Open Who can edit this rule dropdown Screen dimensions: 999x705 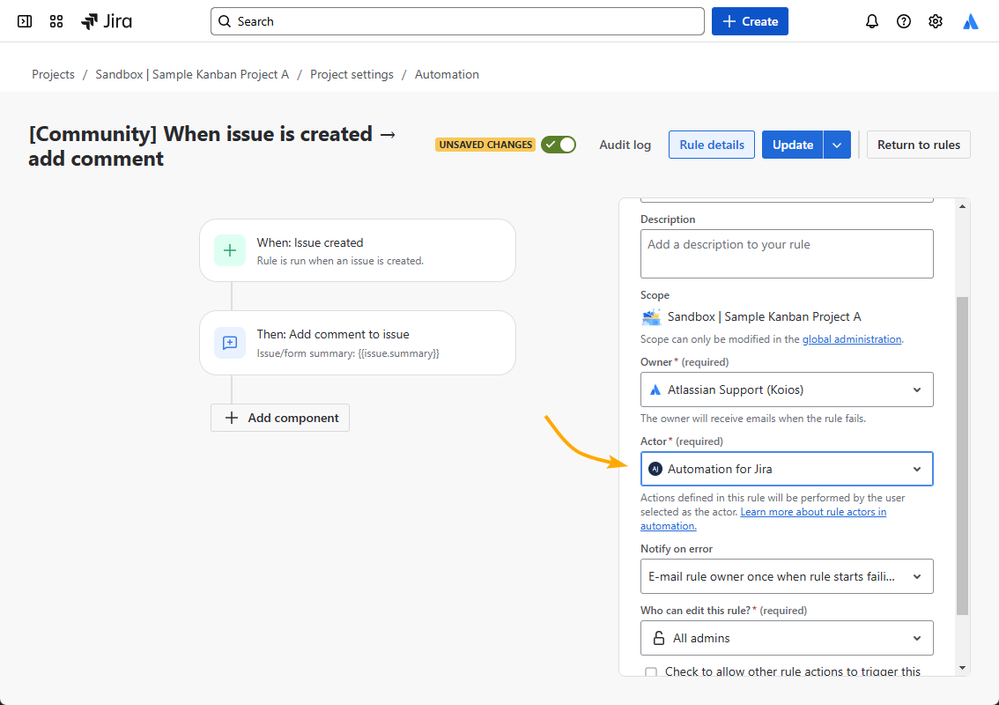[x=787, y=638]
